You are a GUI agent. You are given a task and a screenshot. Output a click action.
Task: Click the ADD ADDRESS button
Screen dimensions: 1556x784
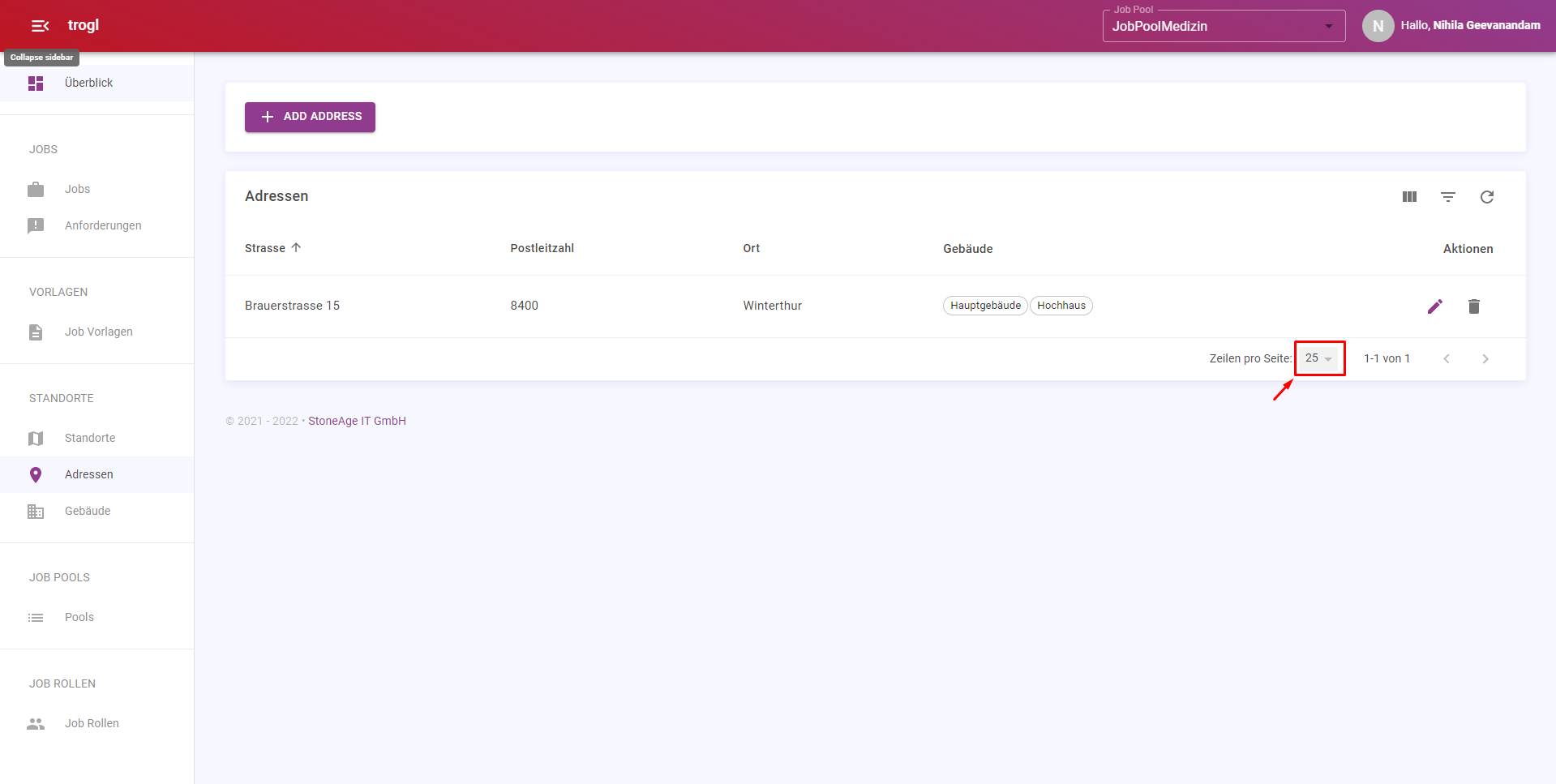click(x=310, y=117)
